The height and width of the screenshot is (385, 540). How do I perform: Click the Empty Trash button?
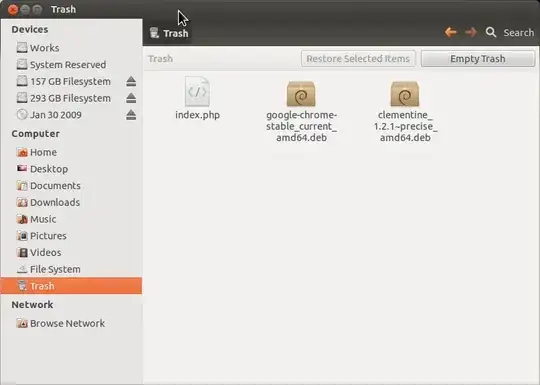pyautogui.click(x=478, y=59)
